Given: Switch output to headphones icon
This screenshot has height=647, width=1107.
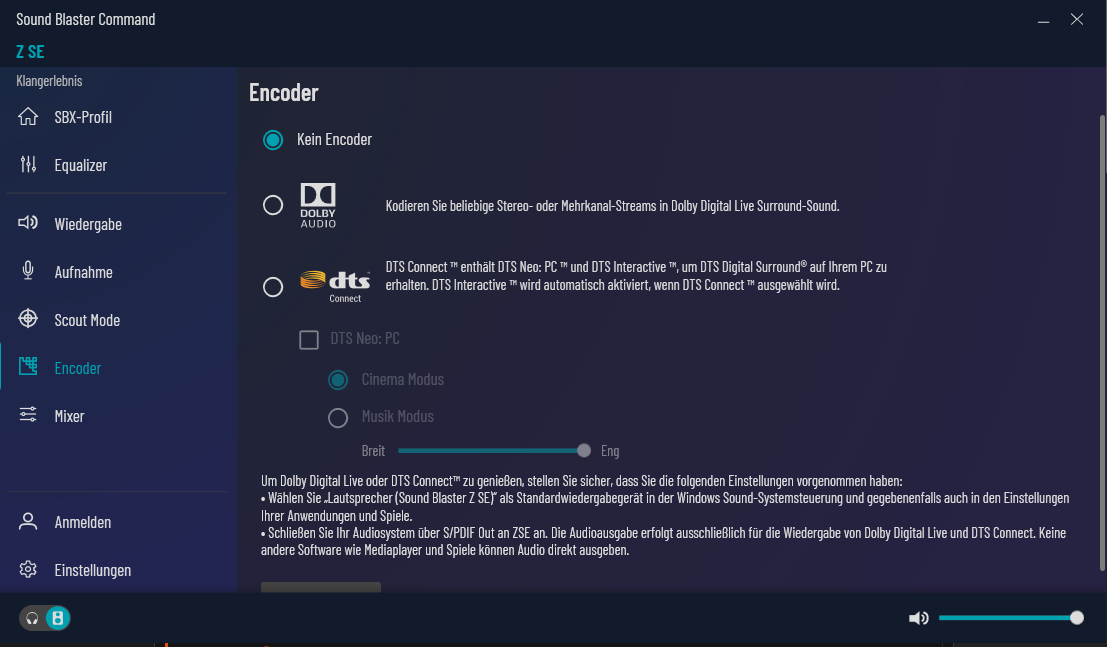Looking at the screenshot, I should click(x=32, y=619).
